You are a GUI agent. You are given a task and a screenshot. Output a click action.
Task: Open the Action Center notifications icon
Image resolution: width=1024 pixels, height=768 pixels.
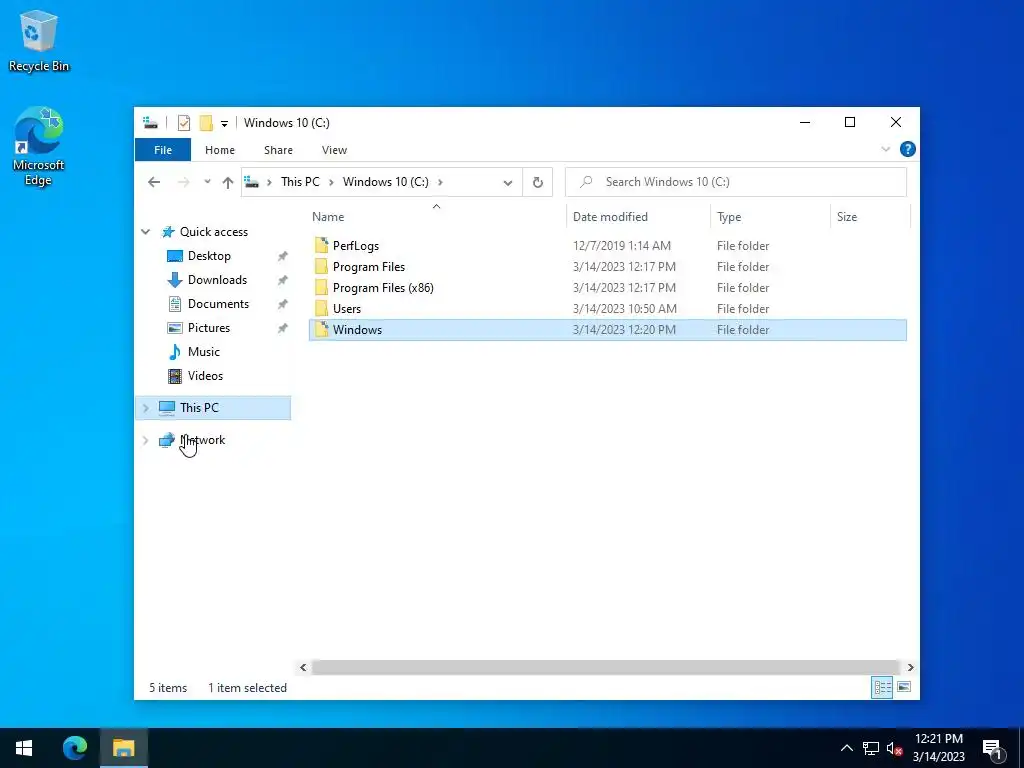tap(992, 748)
